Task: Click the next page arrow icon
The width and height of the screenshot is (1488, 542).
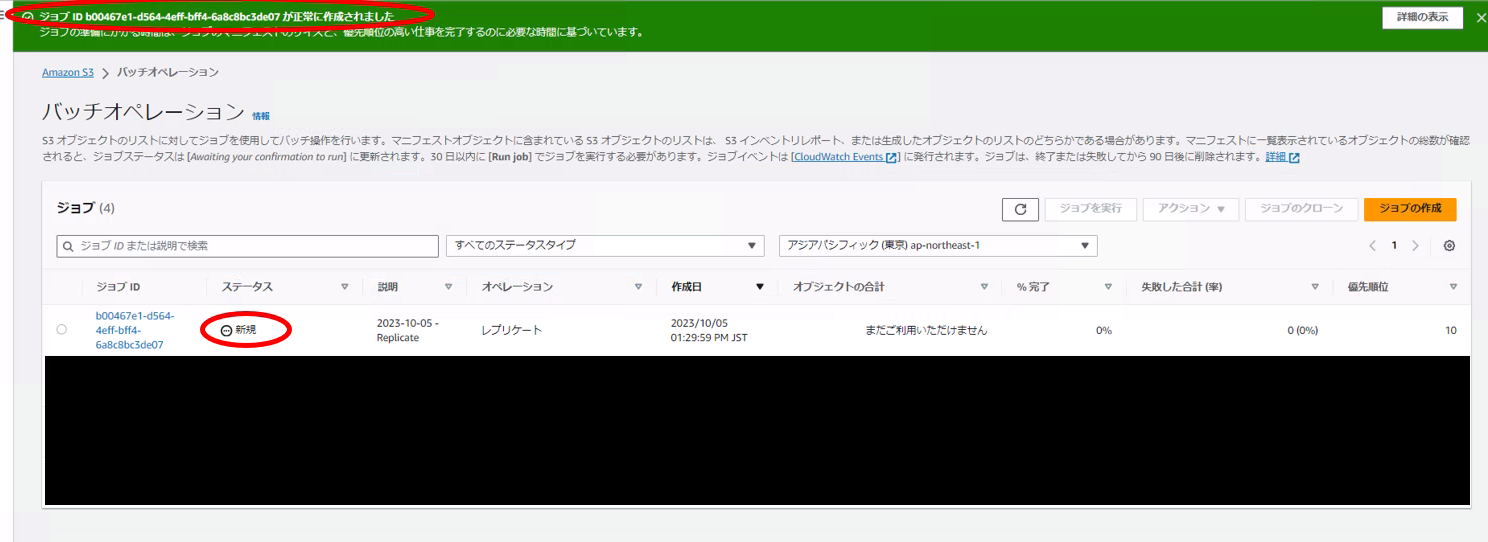Action: coord(1415,246)
